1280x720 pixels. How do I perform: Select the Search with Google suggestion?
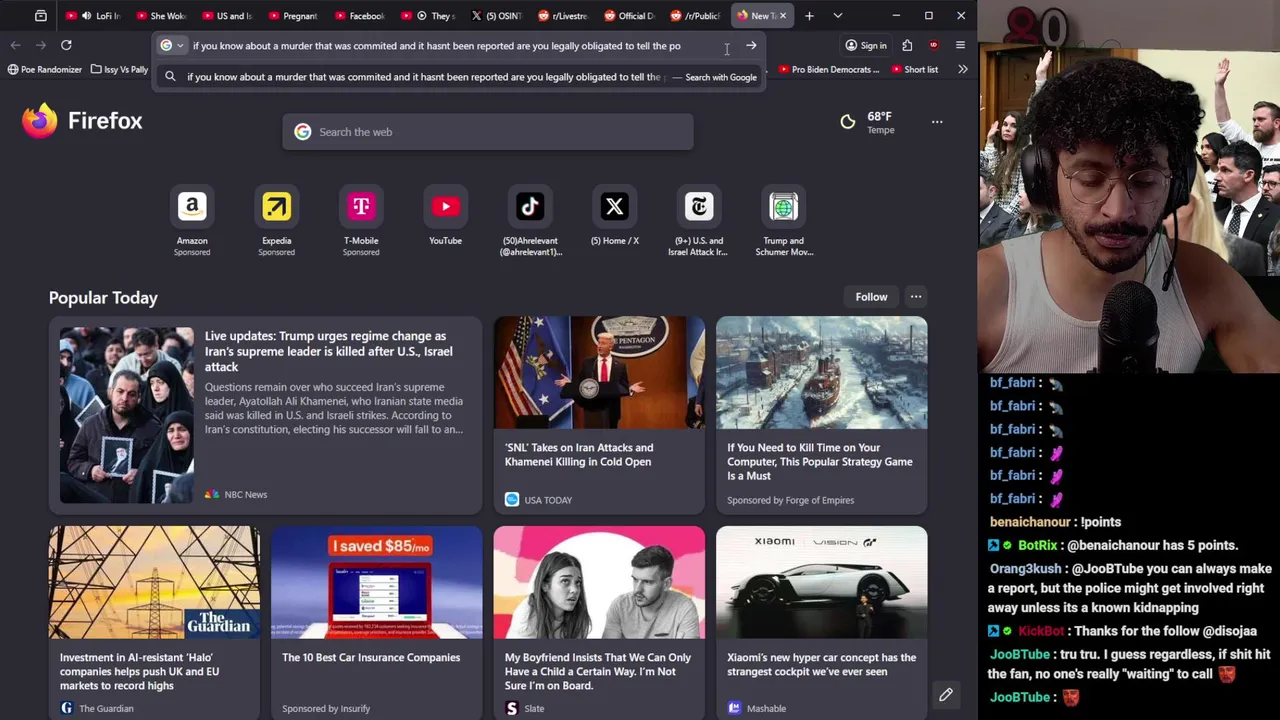(460, 77)
